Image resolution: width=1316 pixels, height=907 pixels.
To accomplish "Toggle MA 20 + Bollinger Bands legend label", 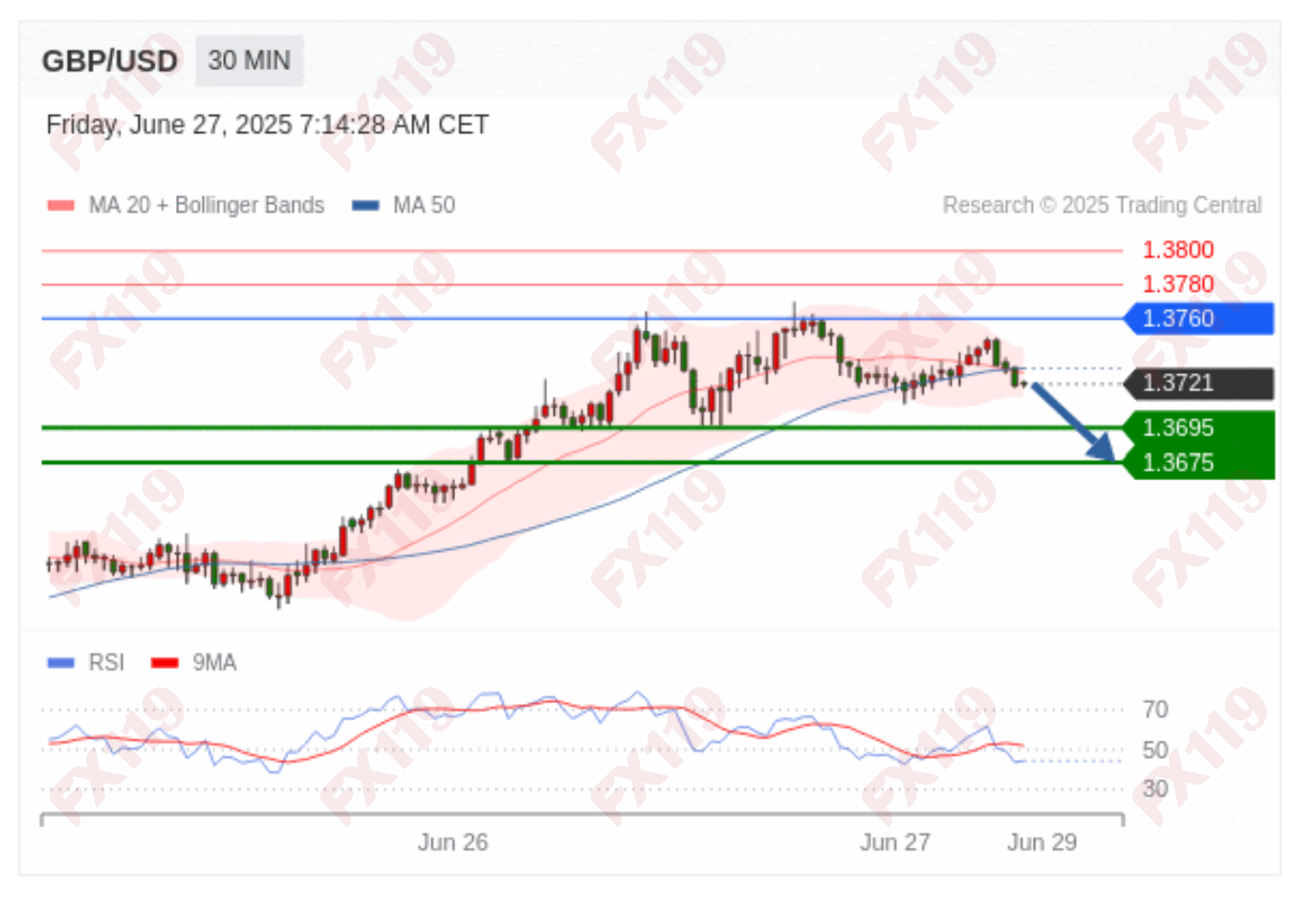I will pos(207,206).
